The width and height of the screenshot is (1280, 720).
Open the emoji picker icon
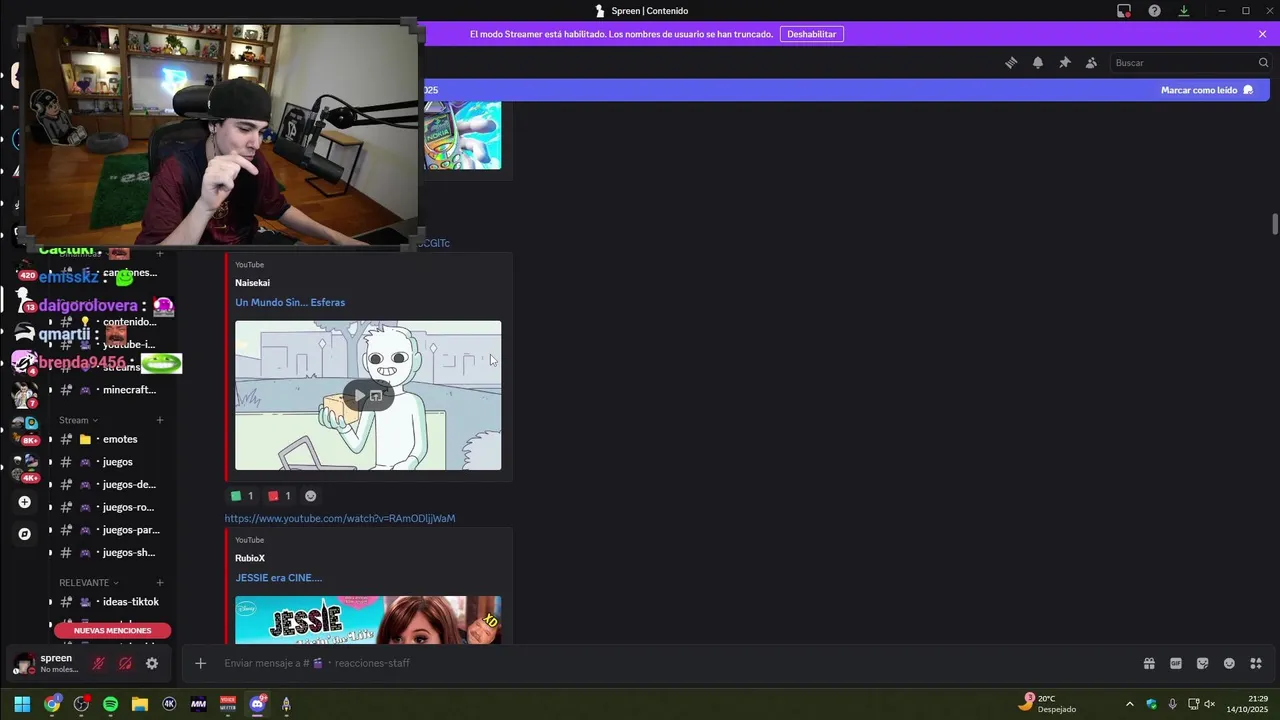click(x=1229, y=663)
